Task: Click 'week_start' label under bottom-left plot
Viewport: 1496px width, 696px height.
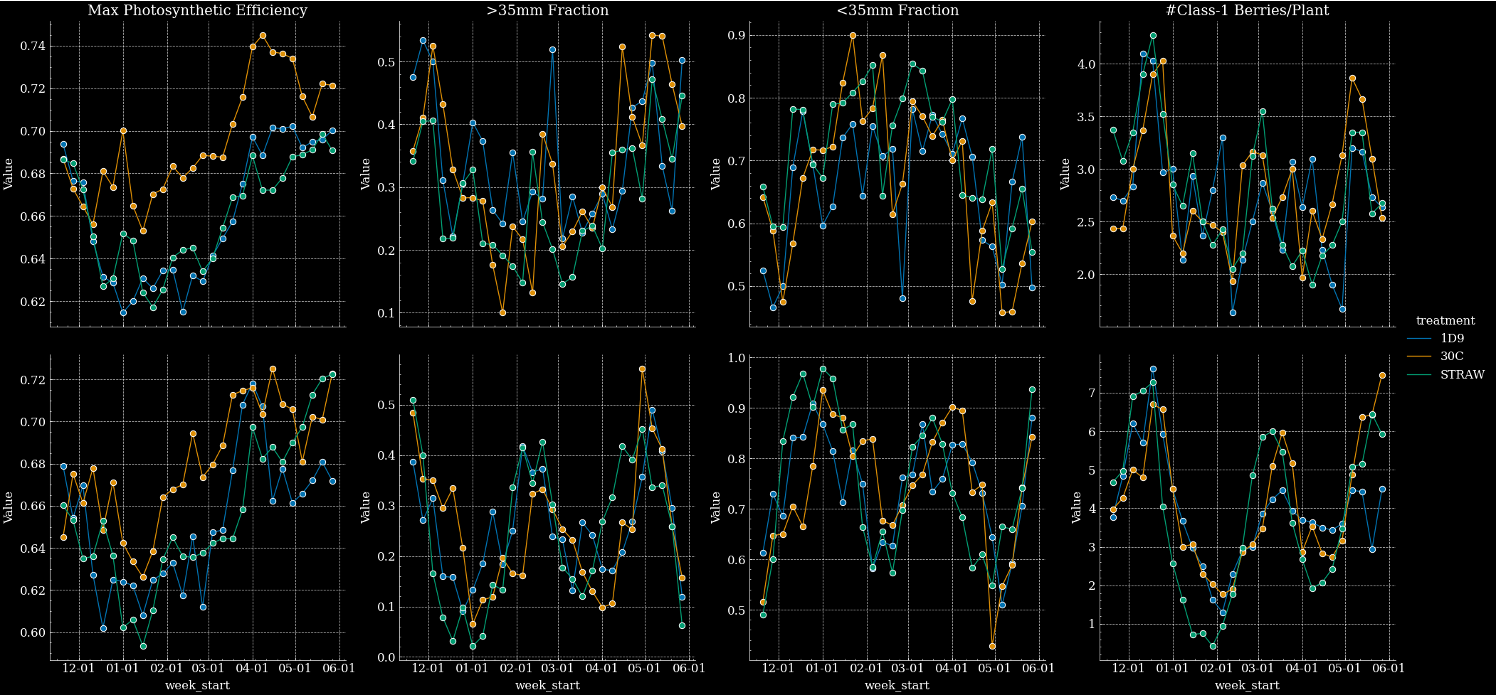Action: [x=197, y=686]
